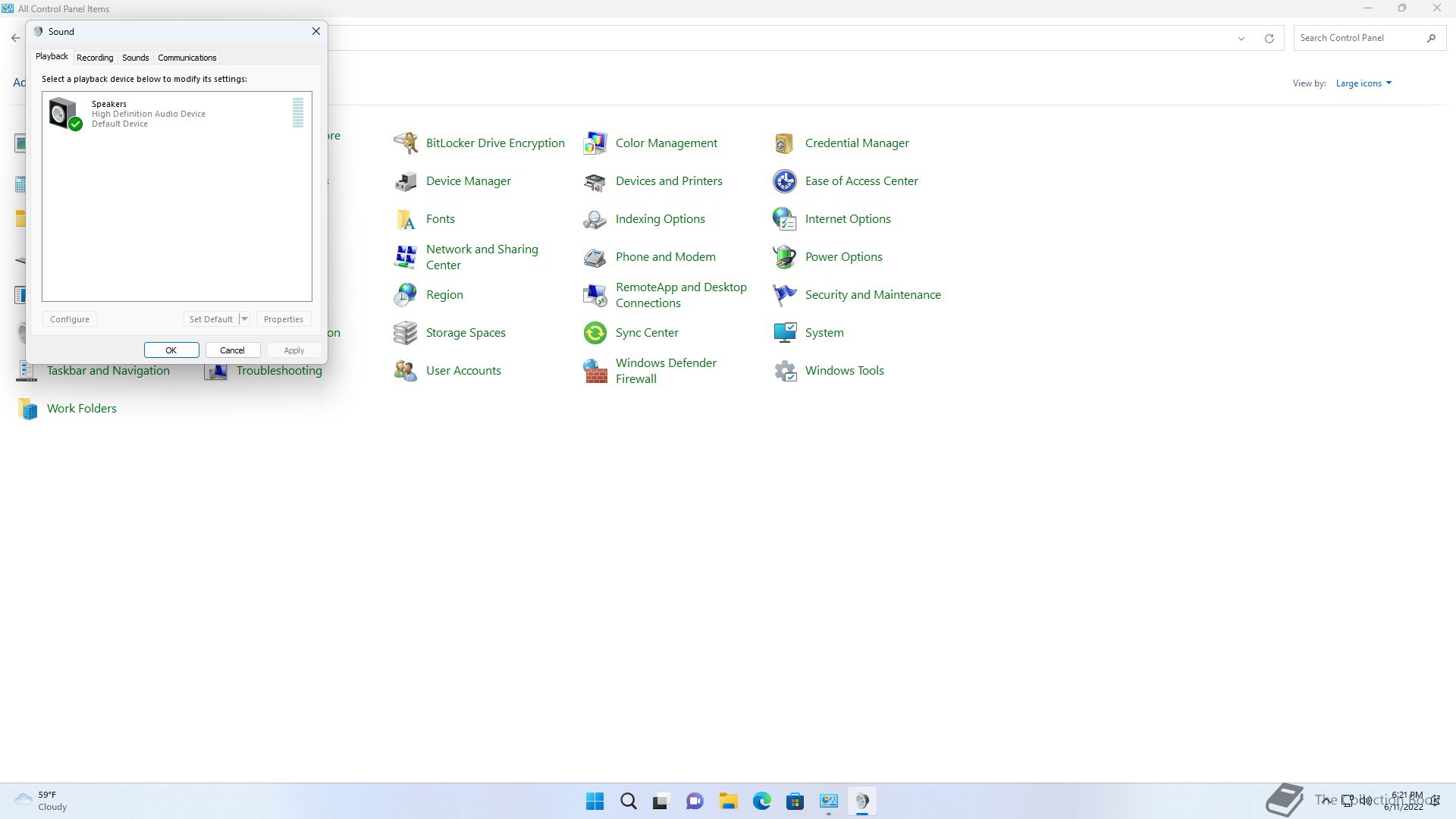
Task: Click the search magnifier in Control Panel
Action: (1431, 38)
